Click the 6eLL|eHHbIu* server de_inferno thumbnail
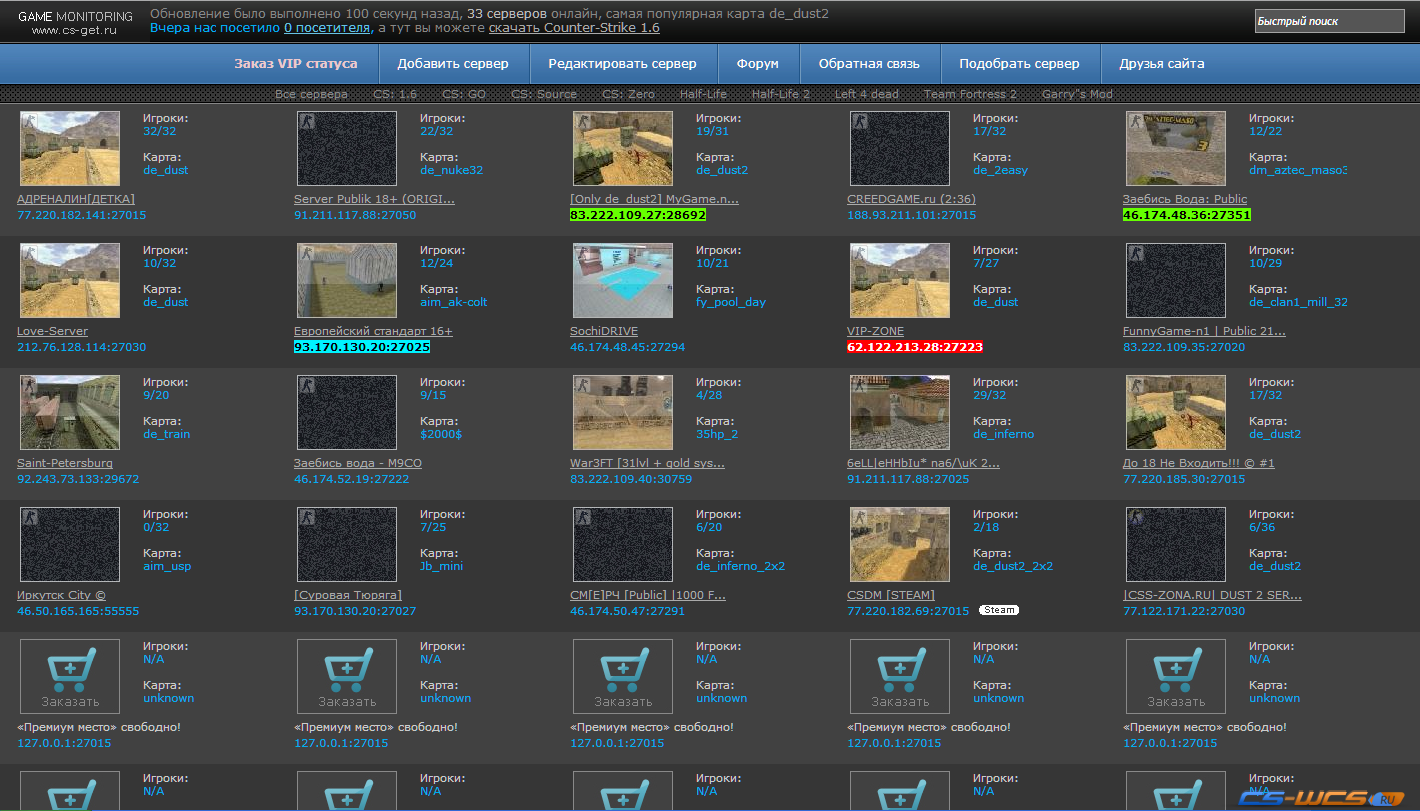 (900, 412)
